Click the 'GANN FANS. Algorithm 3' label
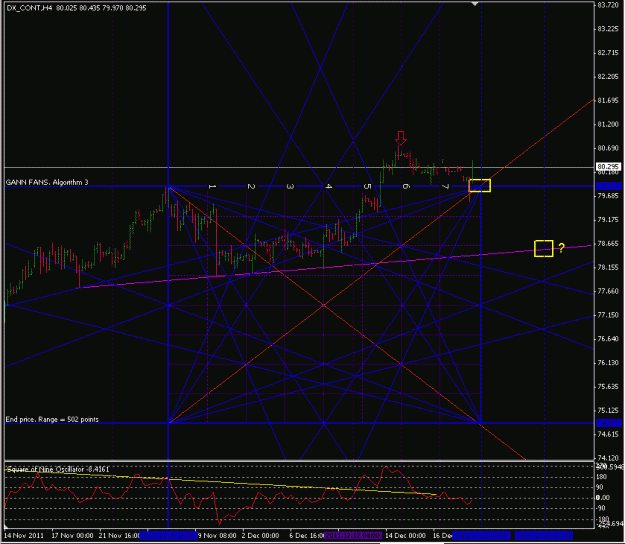The width and height of the screenshot is (625, 544). coord(47,183)
